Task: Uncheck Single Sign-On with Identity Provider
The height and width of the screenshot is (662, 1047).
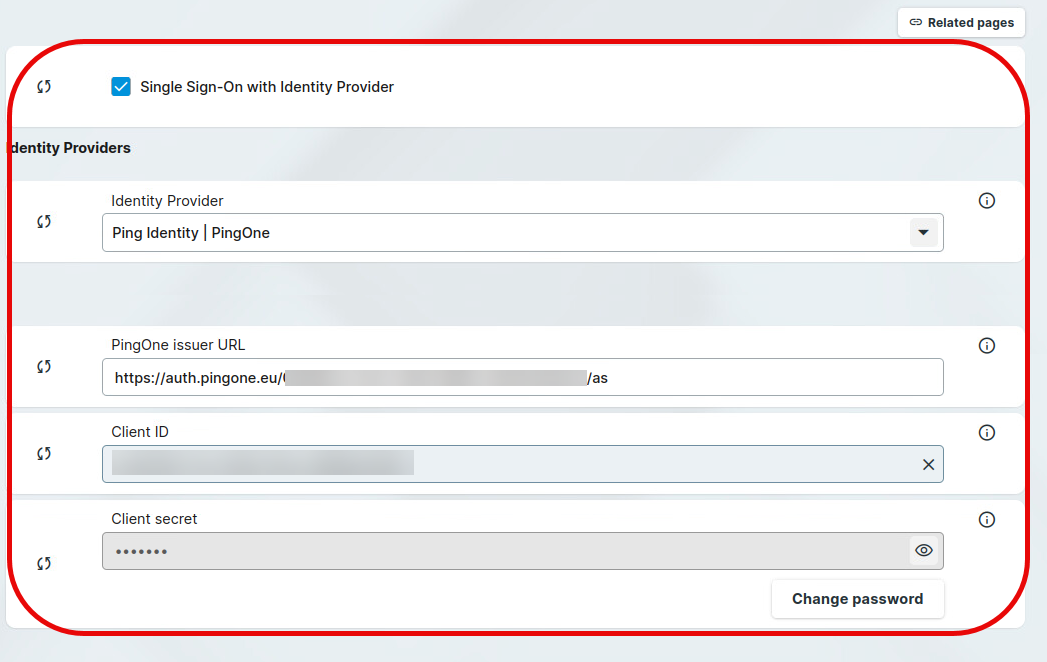Action: tap(121, 87)
